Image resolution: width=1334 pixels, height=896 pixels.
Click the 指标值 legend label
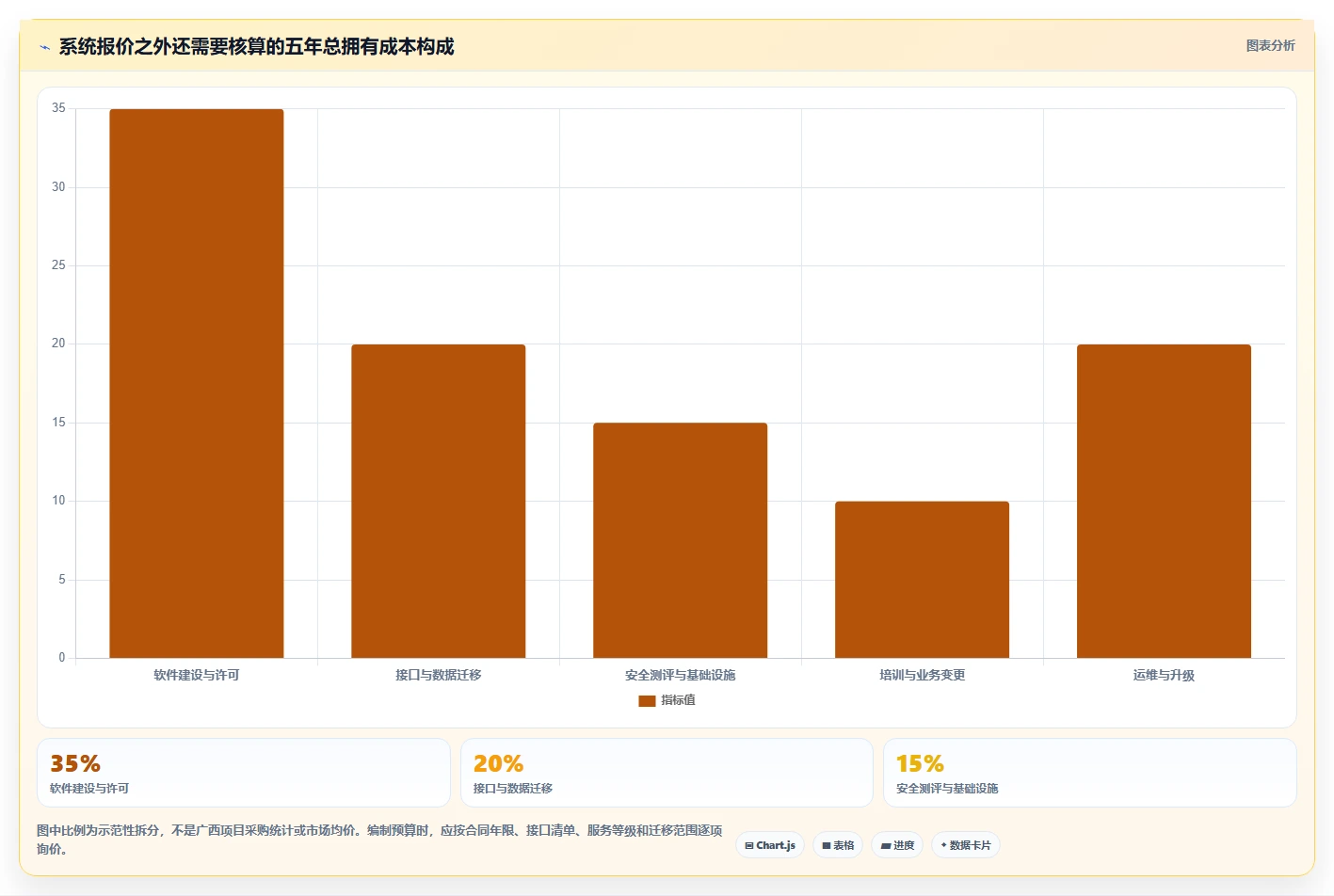click(x=678, y=700)
